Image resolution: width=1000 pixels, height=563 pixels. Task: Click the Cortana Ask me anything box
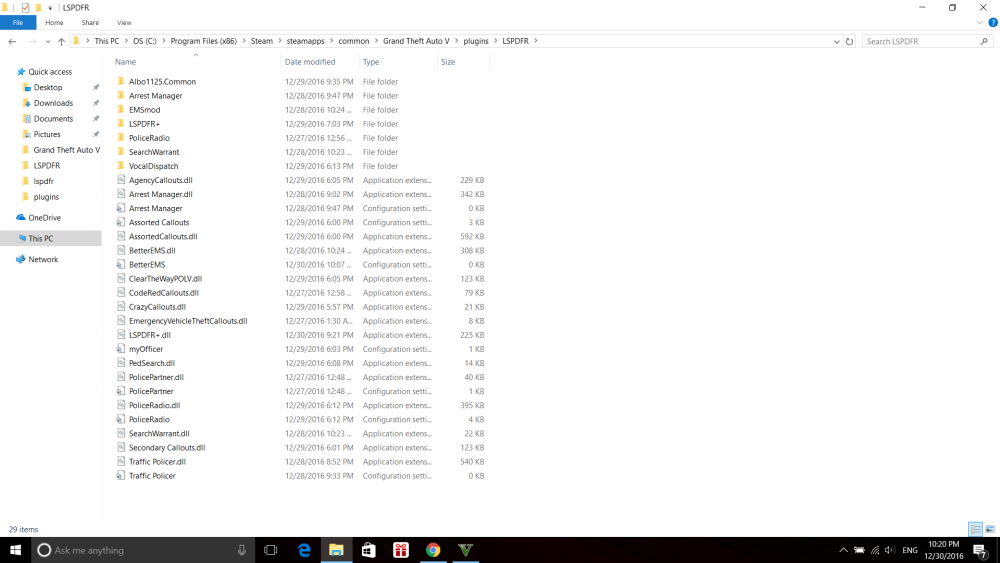(x=143, y=550)
